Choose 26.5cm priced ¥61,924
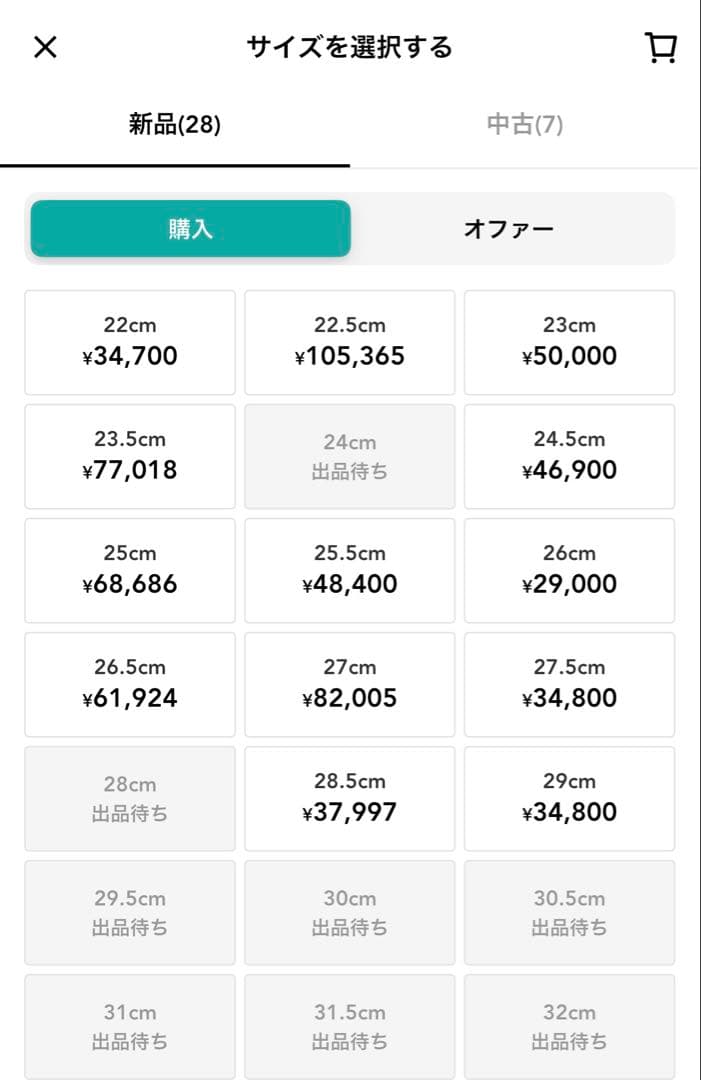Screen dimensions: 701x1080 click(x=130, y=685)
